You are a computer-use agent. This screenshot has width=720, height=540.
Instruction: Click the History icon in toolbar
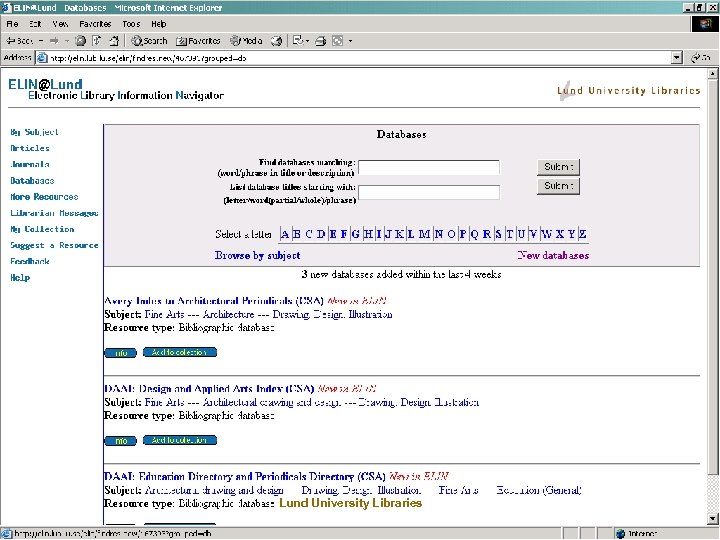coord(276,41)
